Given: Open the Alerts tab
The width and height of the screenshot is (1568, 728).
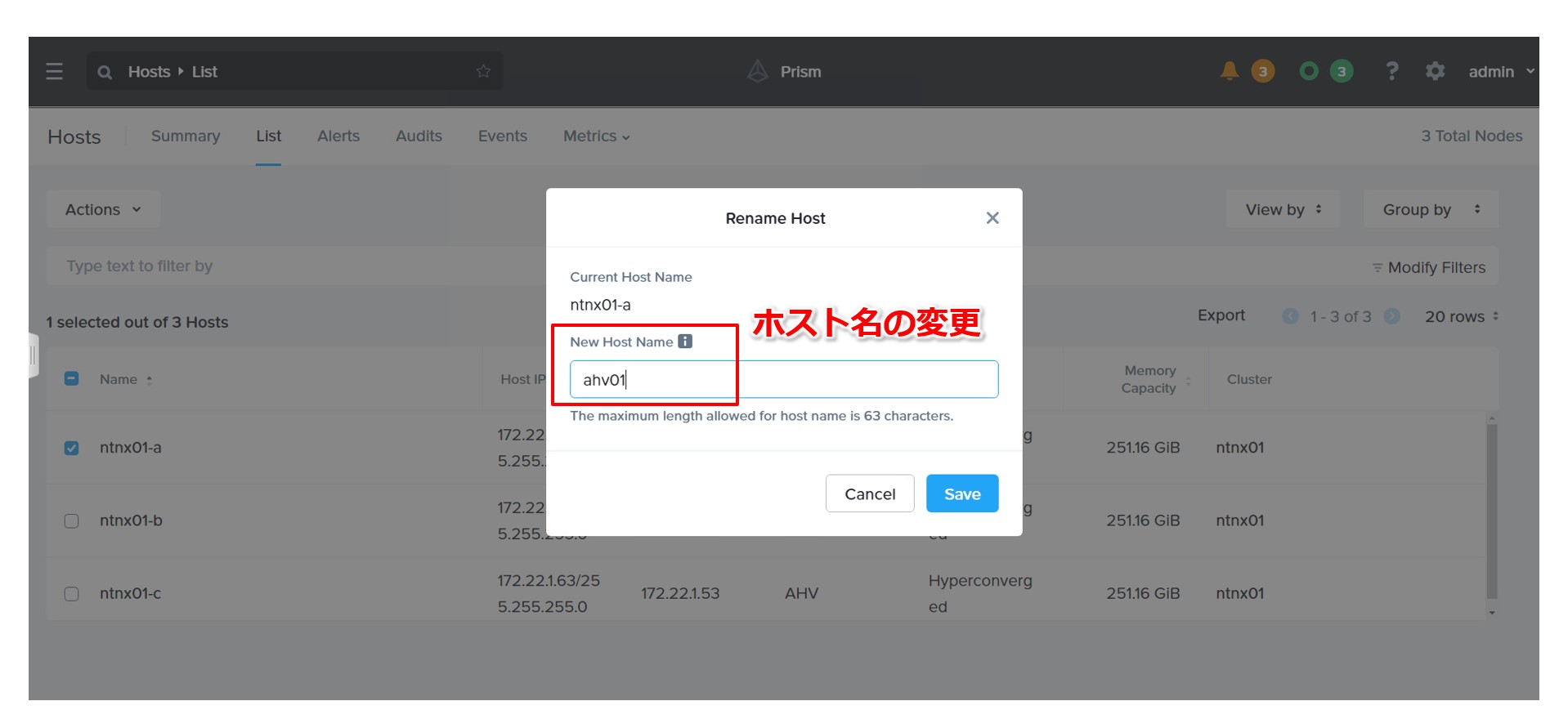Looking at the screenshot, I should click(x=338, y=136).
